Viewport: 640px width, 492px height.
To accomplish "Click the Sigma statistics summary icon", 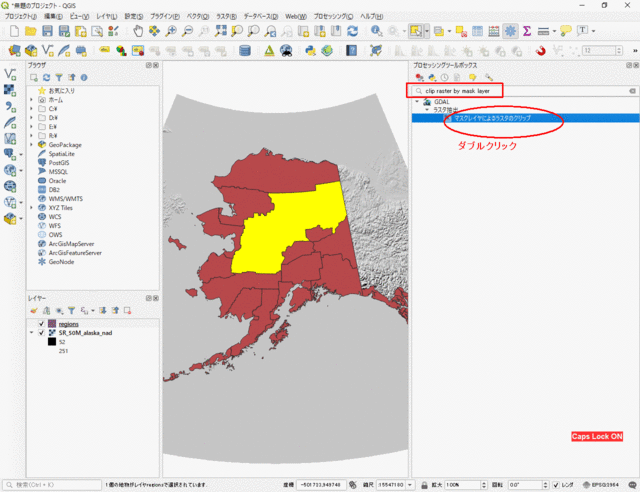I will [527, 31].
